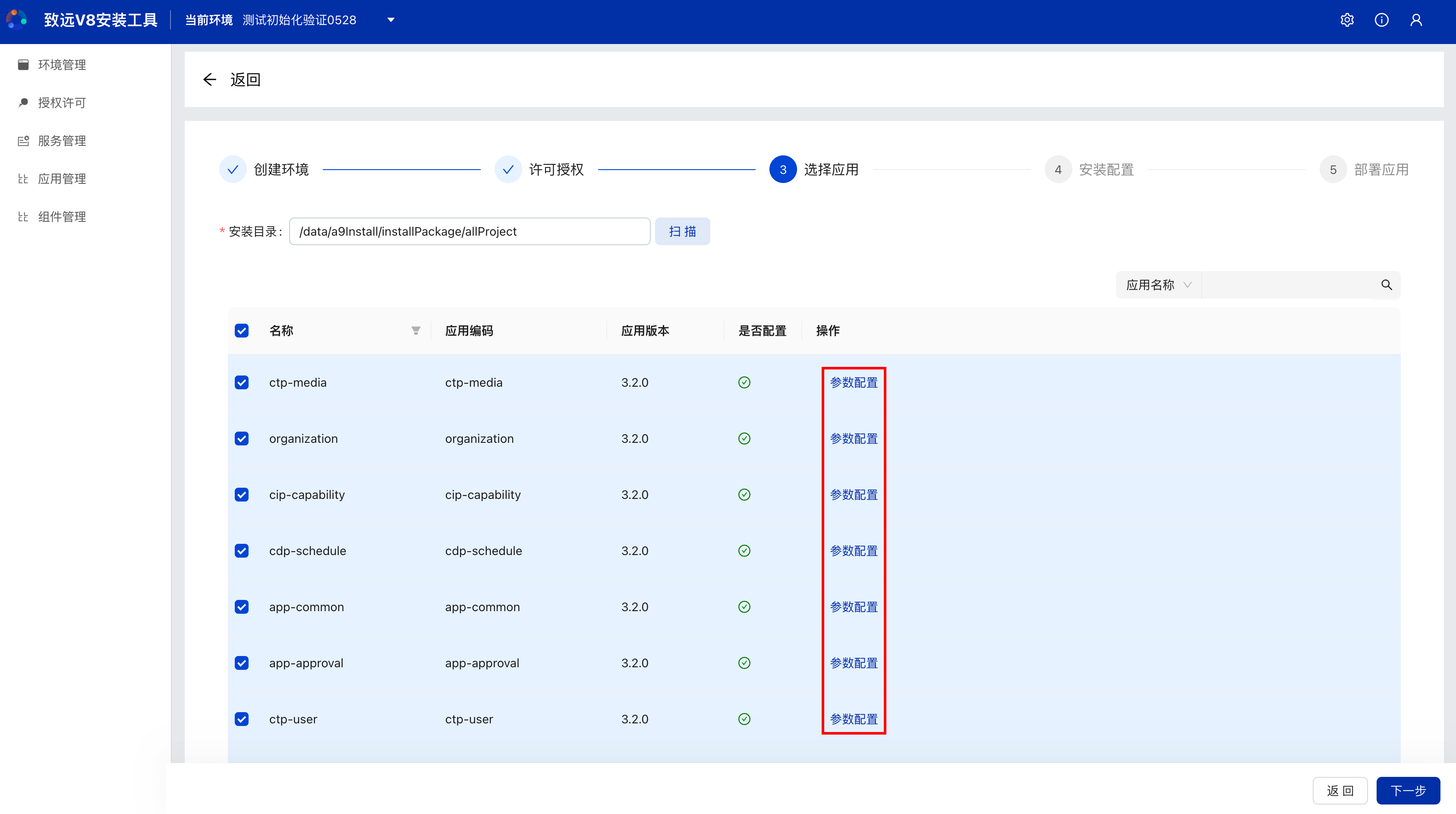Viewport: 1456px width, 814px height.
Task: Uncheck the app-common row checkbox
Action: (241, 606)
